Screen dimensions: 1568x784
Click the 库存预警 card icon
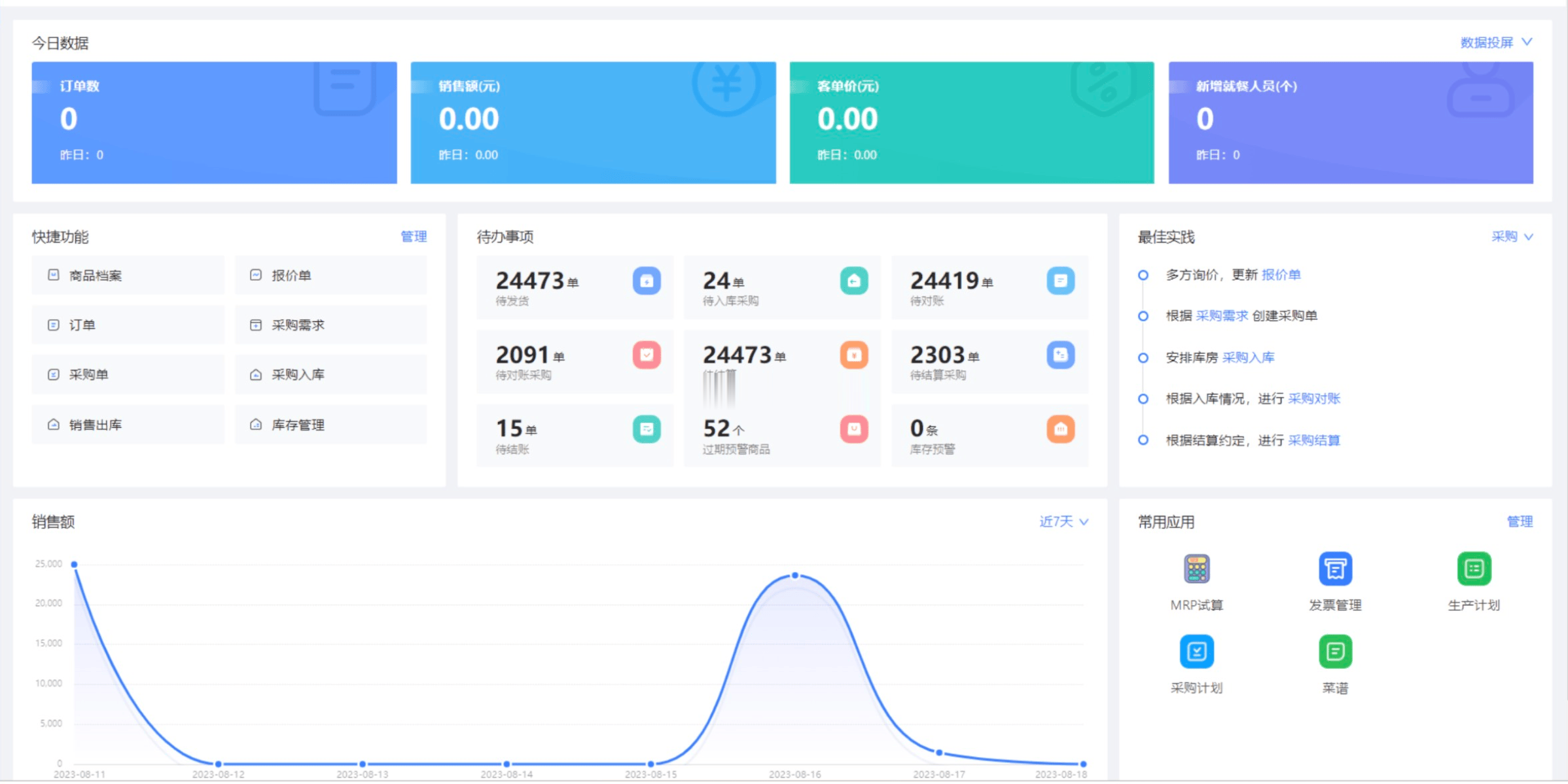1061,429
